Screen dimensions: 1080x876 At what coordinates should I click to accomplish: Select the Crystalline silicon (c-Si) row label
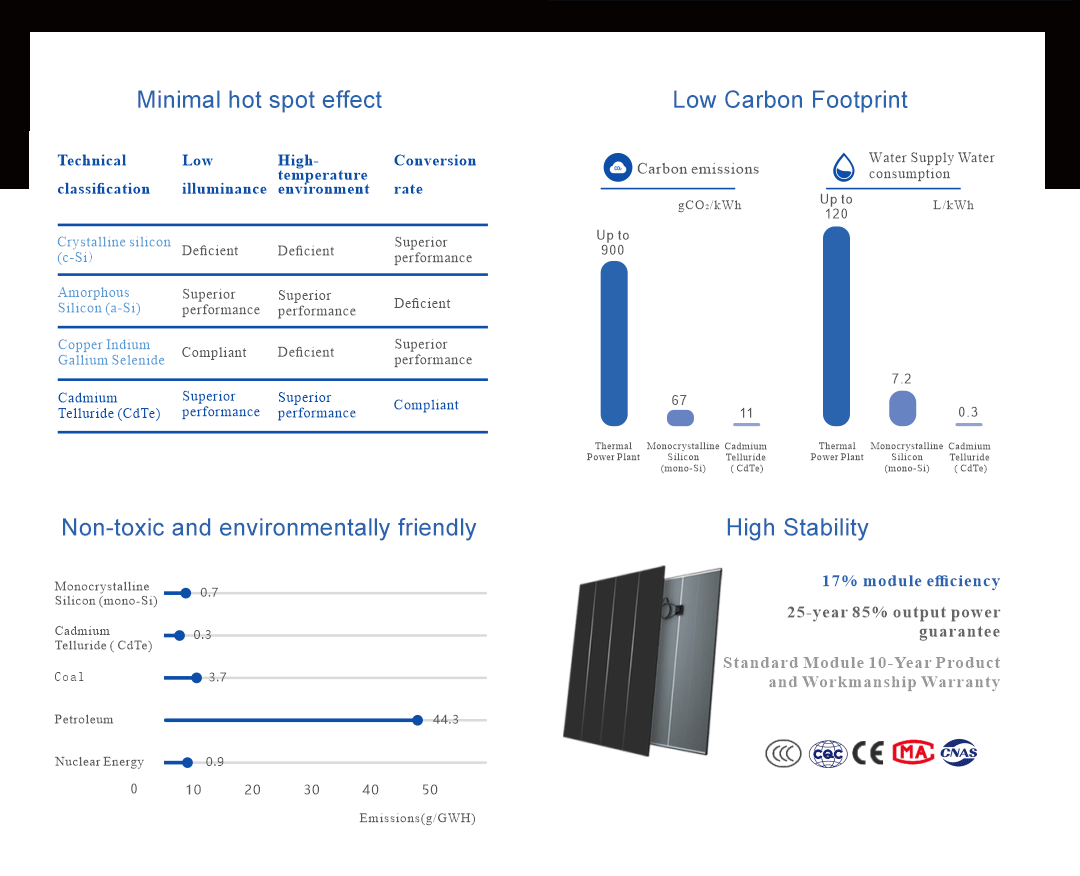click(x=114, y=250)
